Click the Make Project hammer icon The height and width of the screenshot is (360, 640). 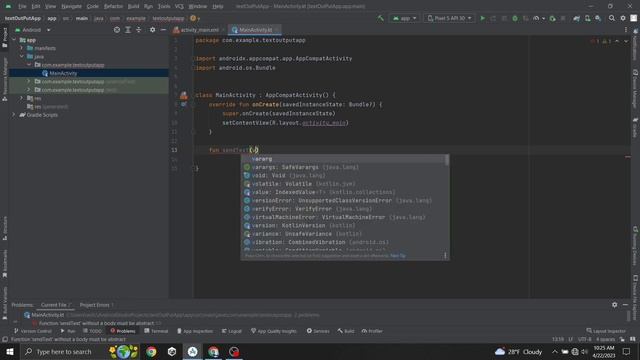(x=380, y=18)
